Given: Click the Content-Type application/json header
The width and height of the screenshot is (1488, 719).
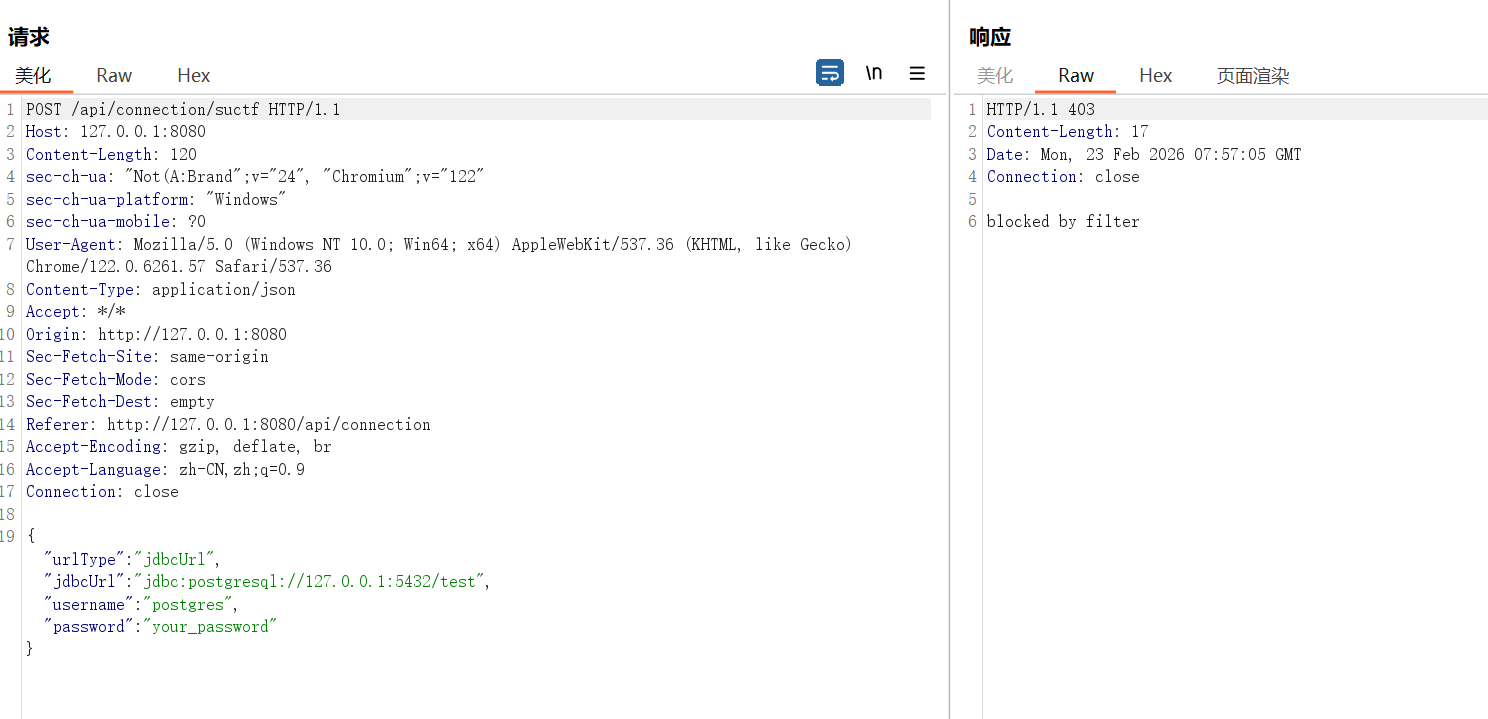Looking at the screenshot, I should coord(161,290).
